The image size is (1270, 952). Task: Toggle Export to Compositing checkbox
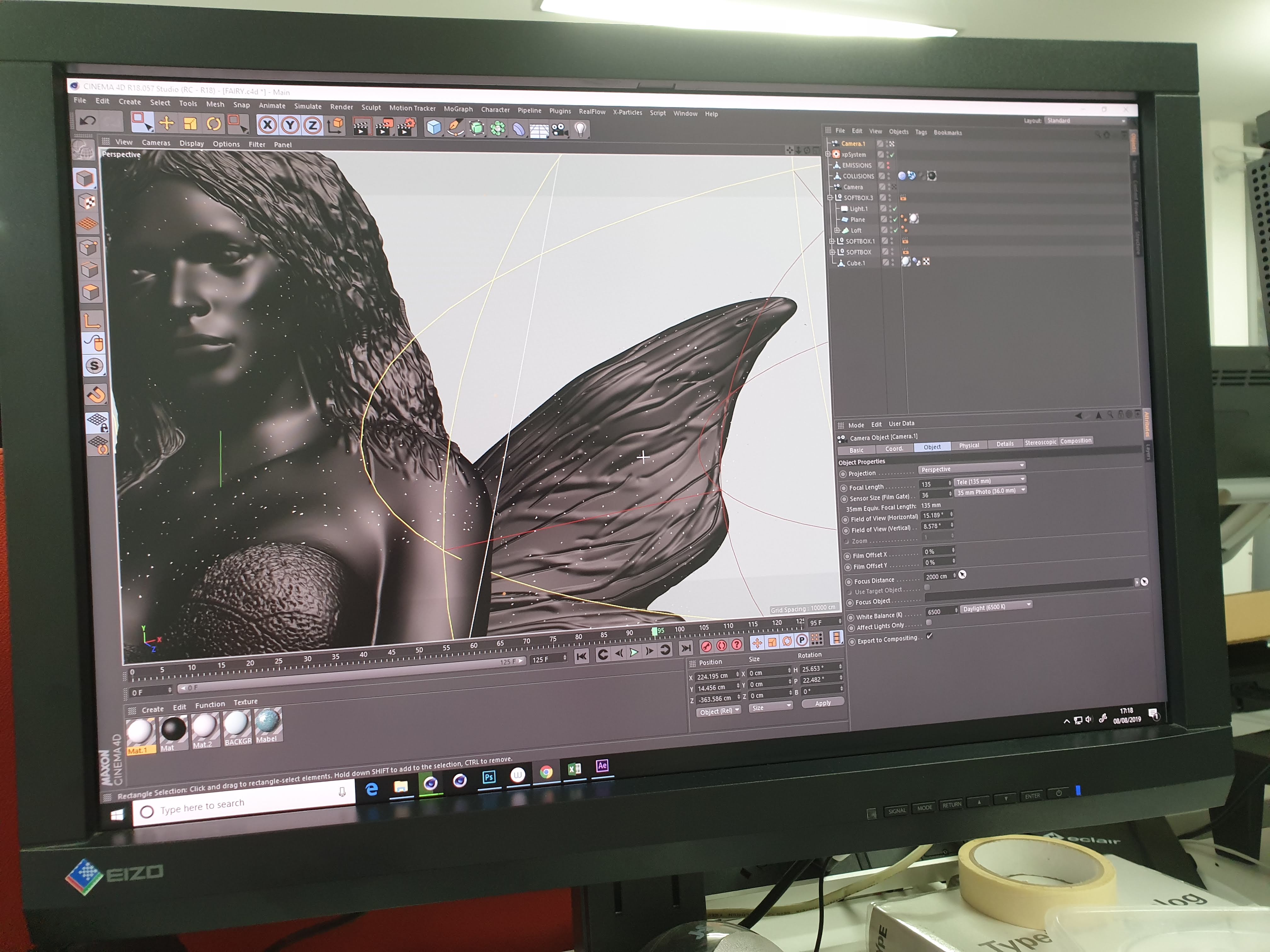point(930,636)
